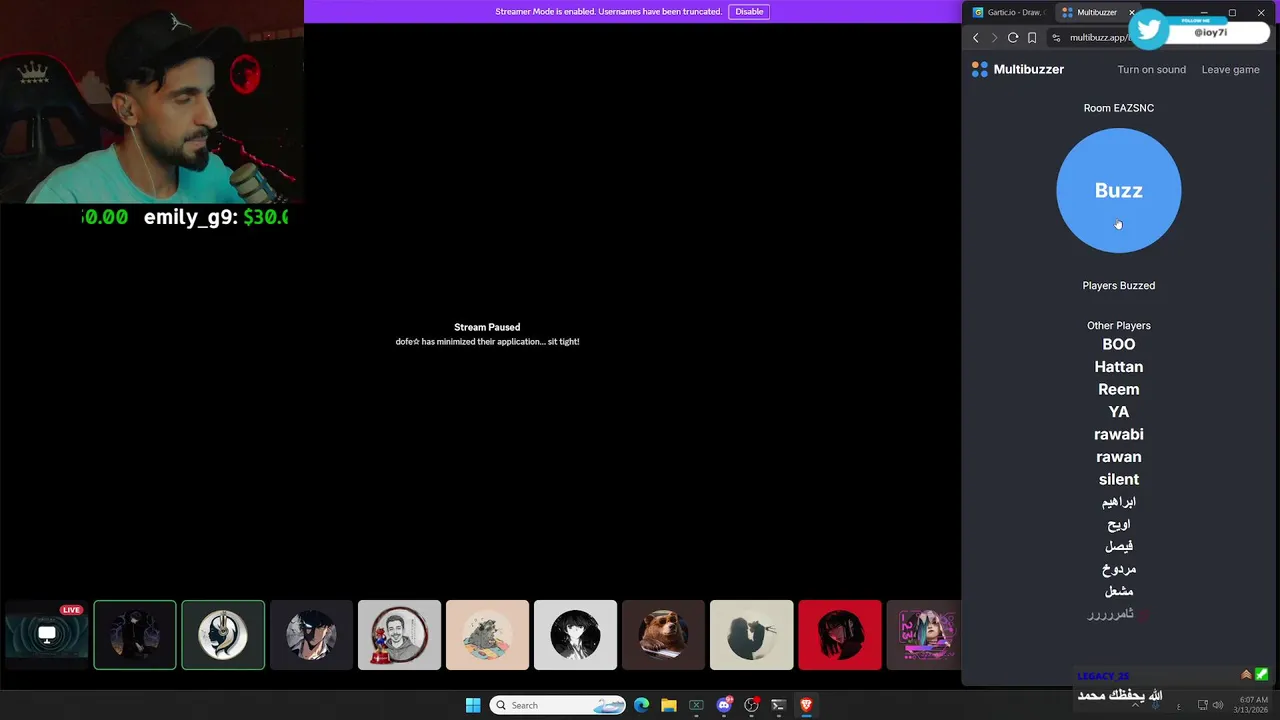Click player name 'مردوخ'
The height and width of the screenshot is (720, 1280).
tap(1118, 569)
